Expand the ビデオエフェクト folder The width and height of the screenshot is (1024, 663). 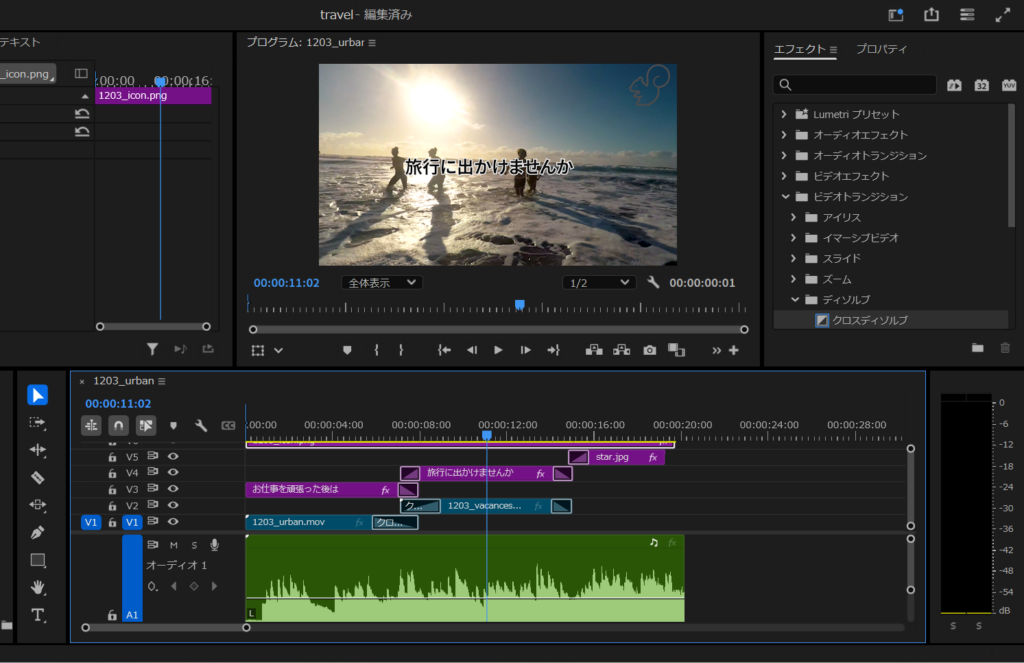pyautogui.click(x=785, y=176)
